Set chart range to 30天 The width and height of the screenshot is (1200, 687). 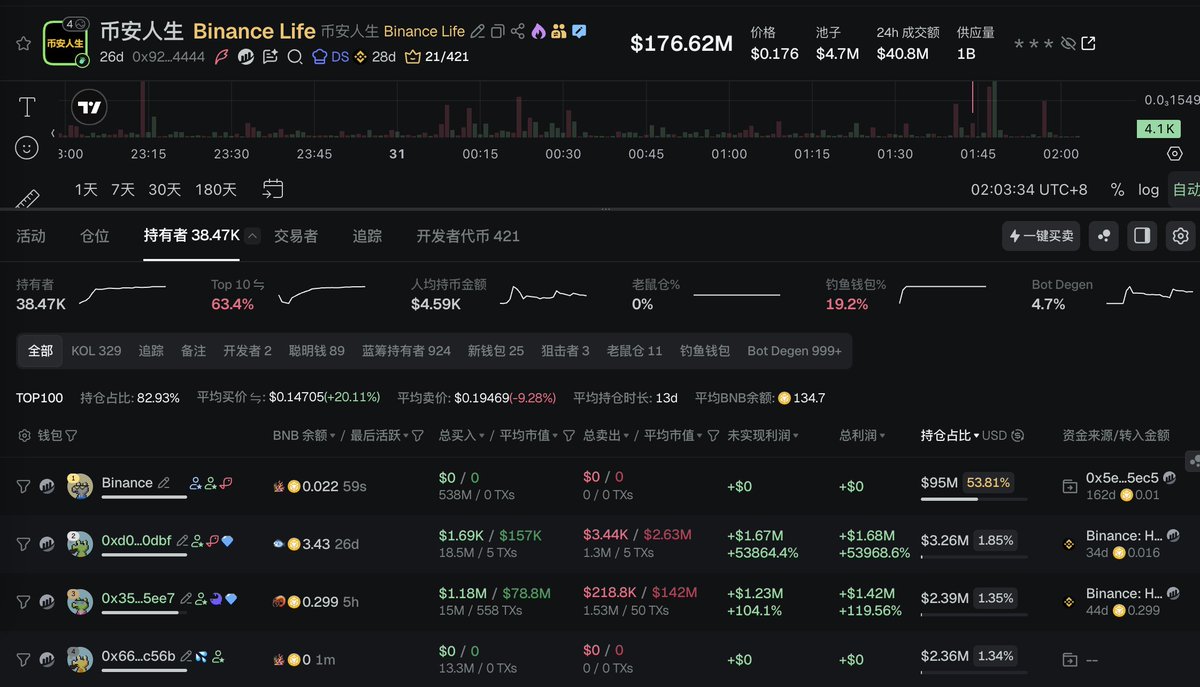(165, 190)
